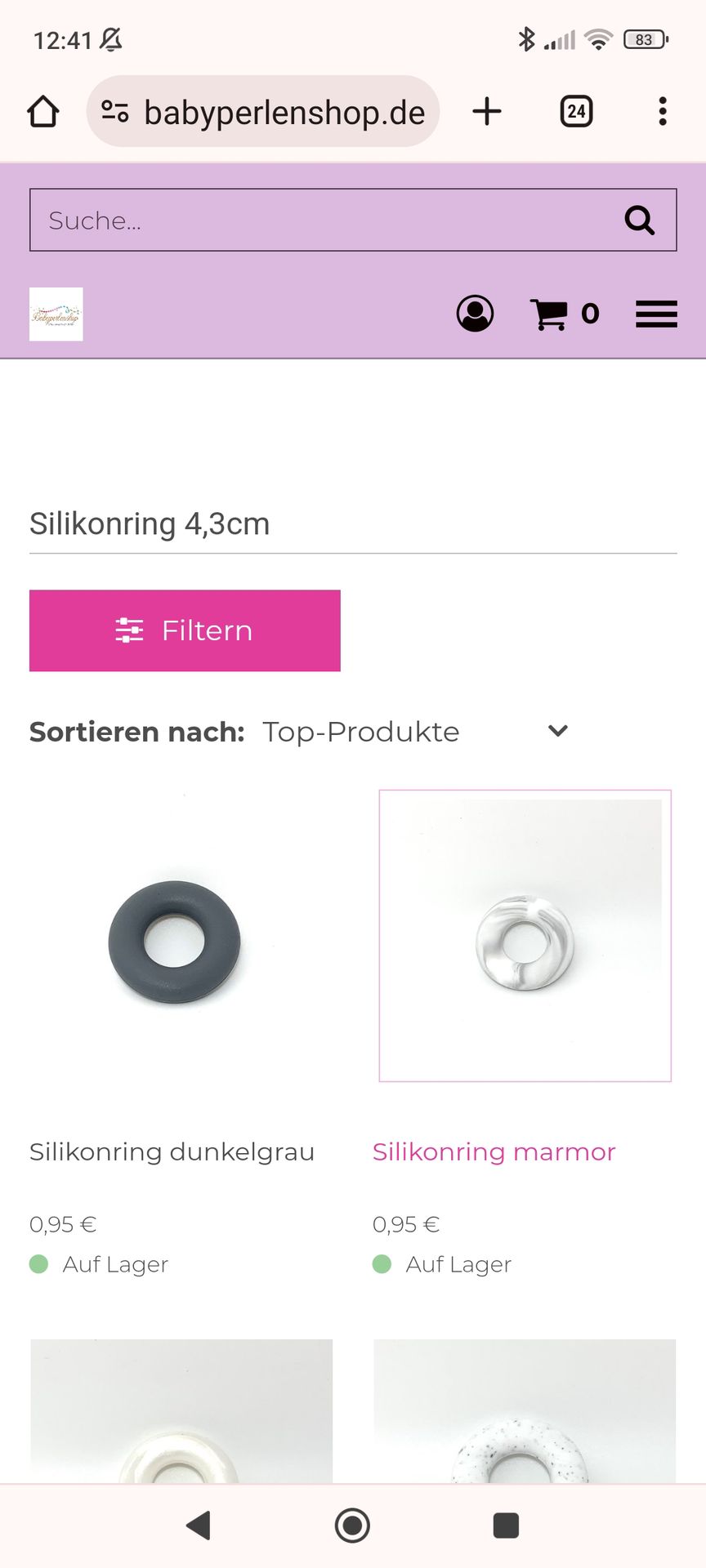Expand the Sortieren nach dropdown

pyautogui.click(x=415, y=732)
